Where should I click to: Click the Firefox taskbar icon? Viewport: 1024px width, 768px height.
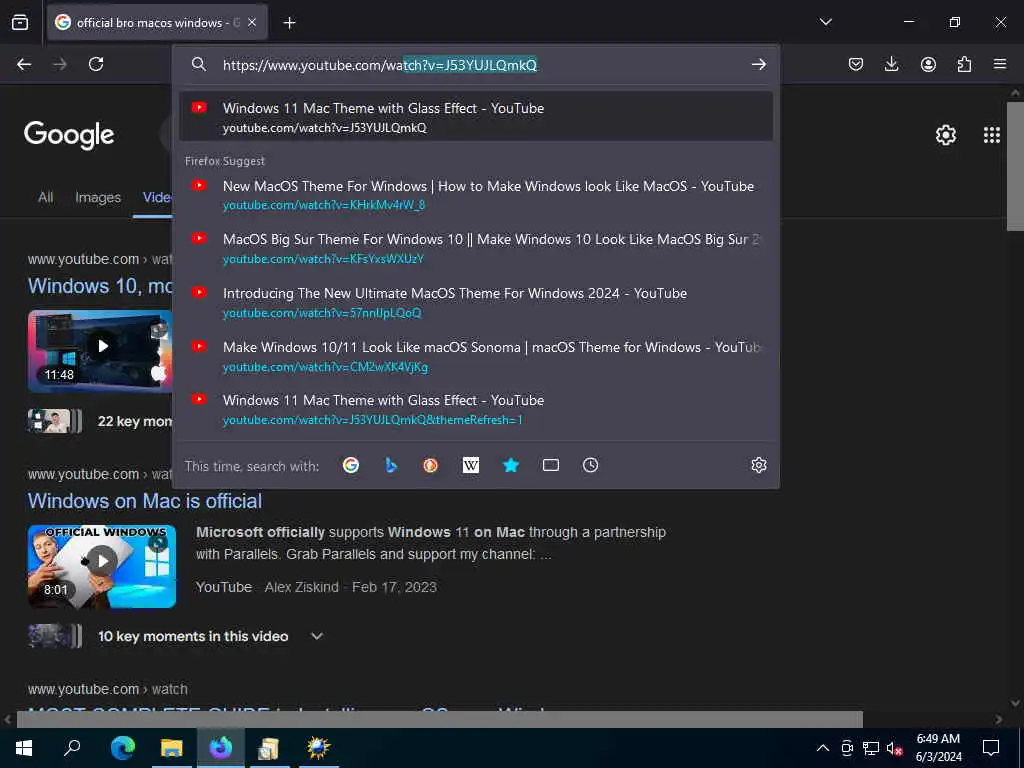(x=221, y=748)
